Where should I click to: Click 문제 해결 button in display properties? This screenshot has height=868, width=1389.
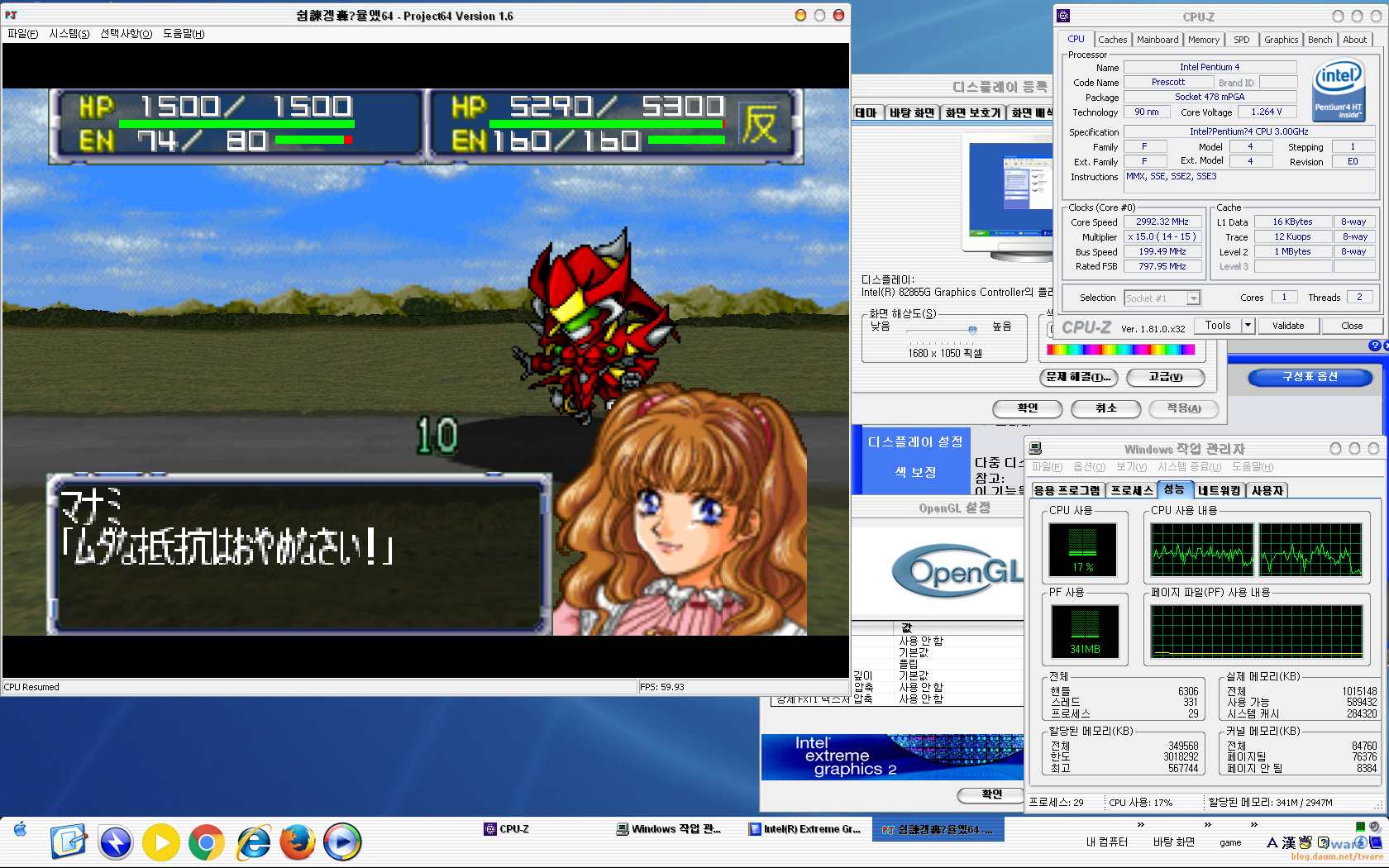click(x=1079, y=377)
